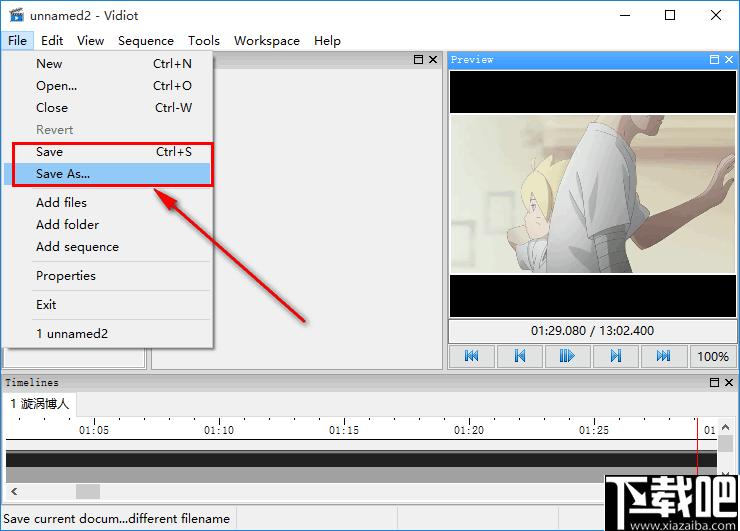Screen dimensions: 740x531
Task: Close the Timelines panel
Action: coord(729,382)
